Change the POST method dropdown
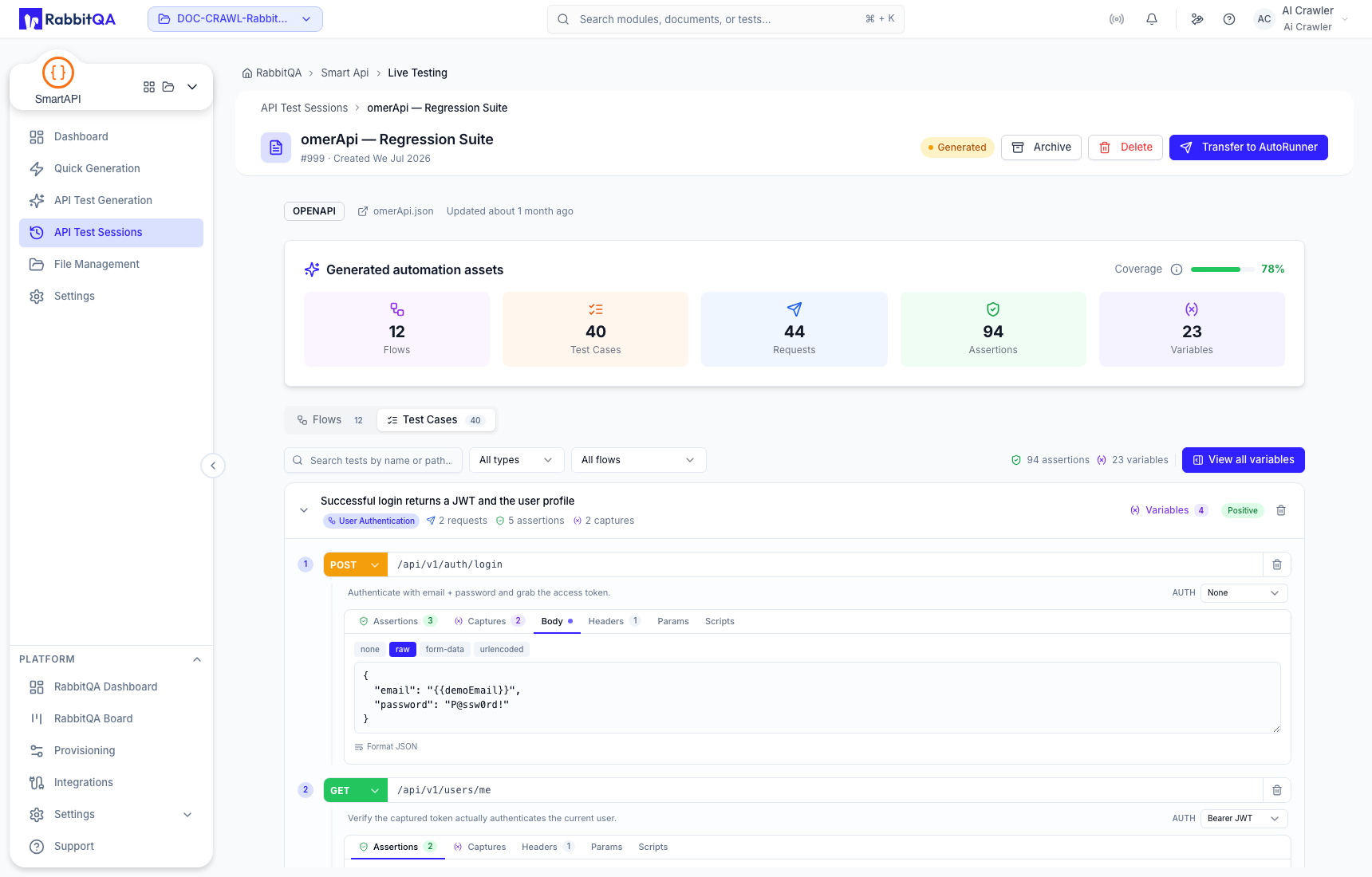Viewport: 1372px width, 877px height. coord(355,564)
